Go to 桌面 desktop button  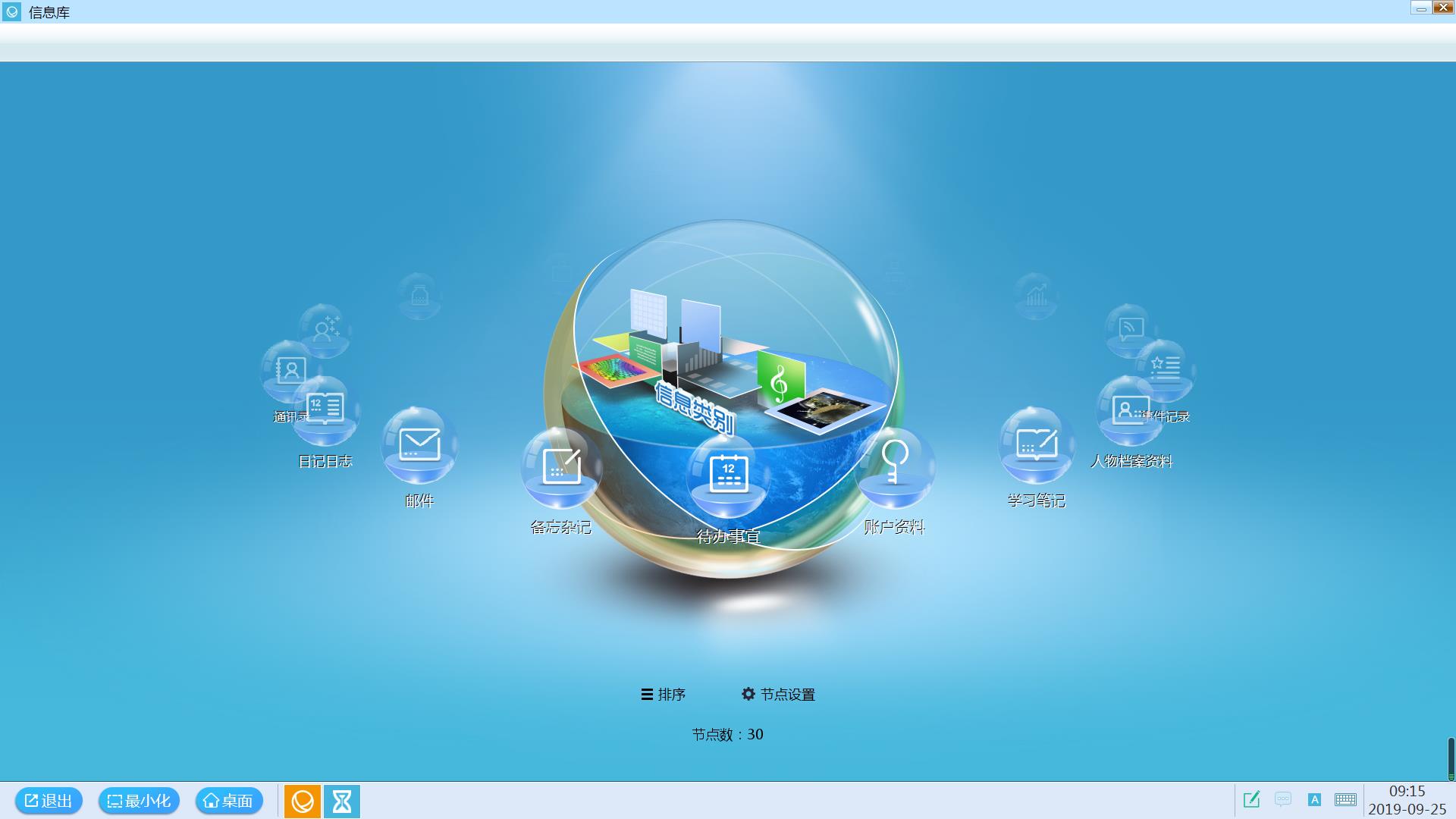tap(229, 801)
